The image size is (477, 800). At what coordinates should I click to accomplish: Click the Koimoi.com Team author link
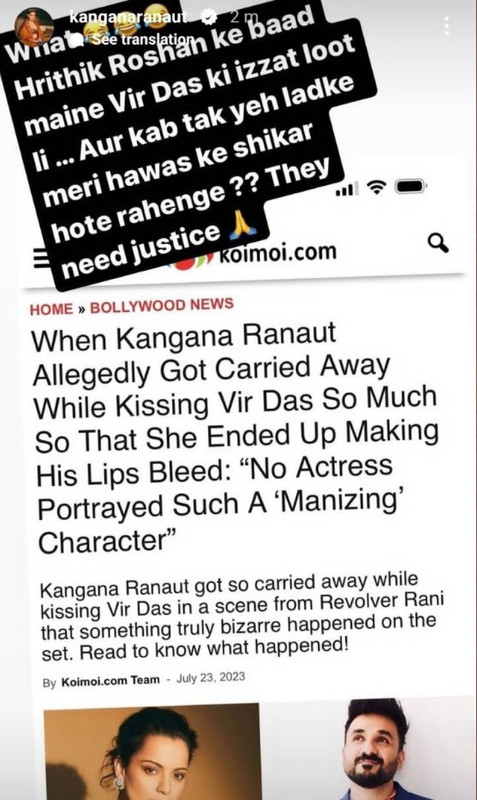tap(110, 681)
